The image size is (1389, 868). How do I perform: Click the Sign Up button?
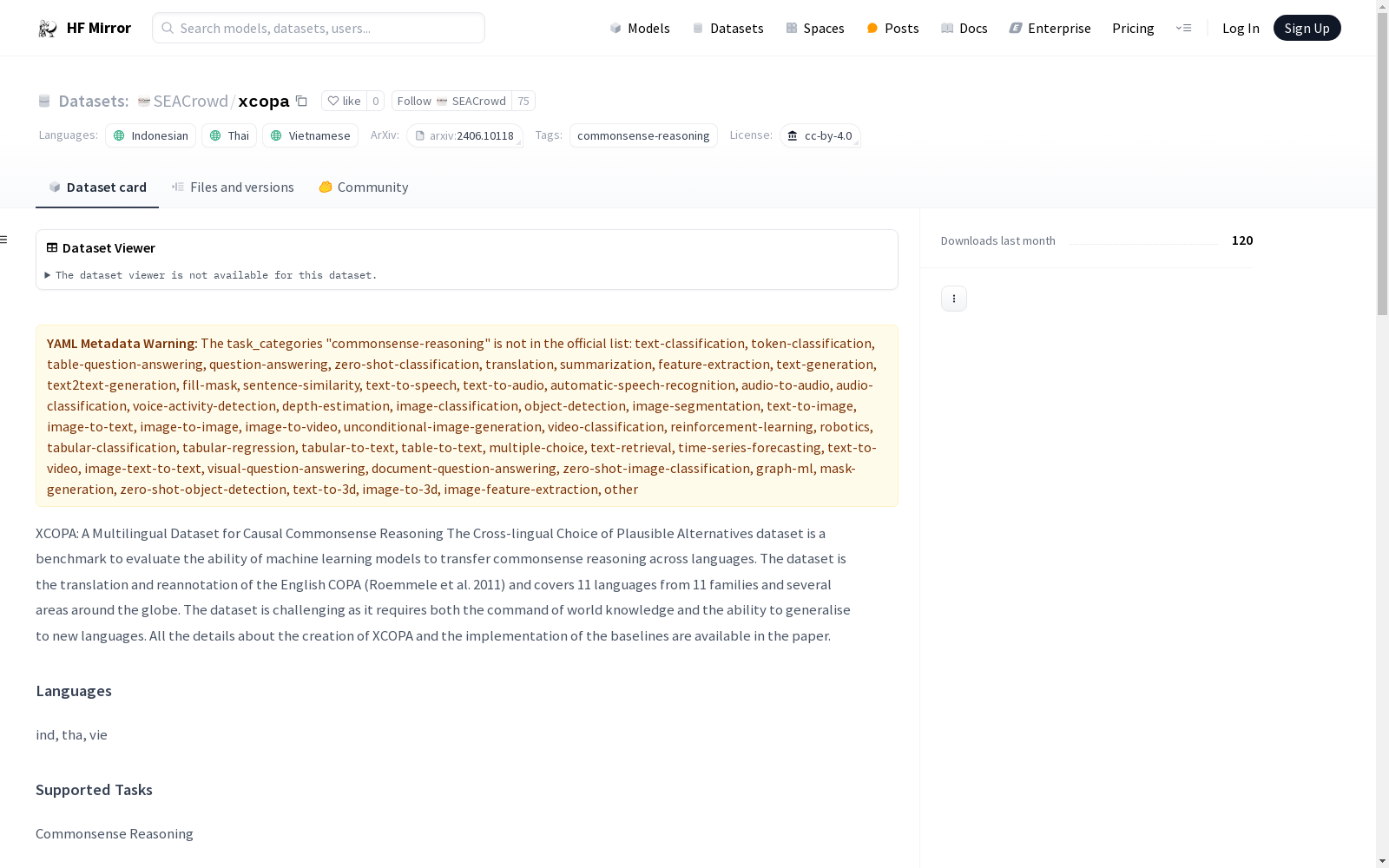point(1307,28)
